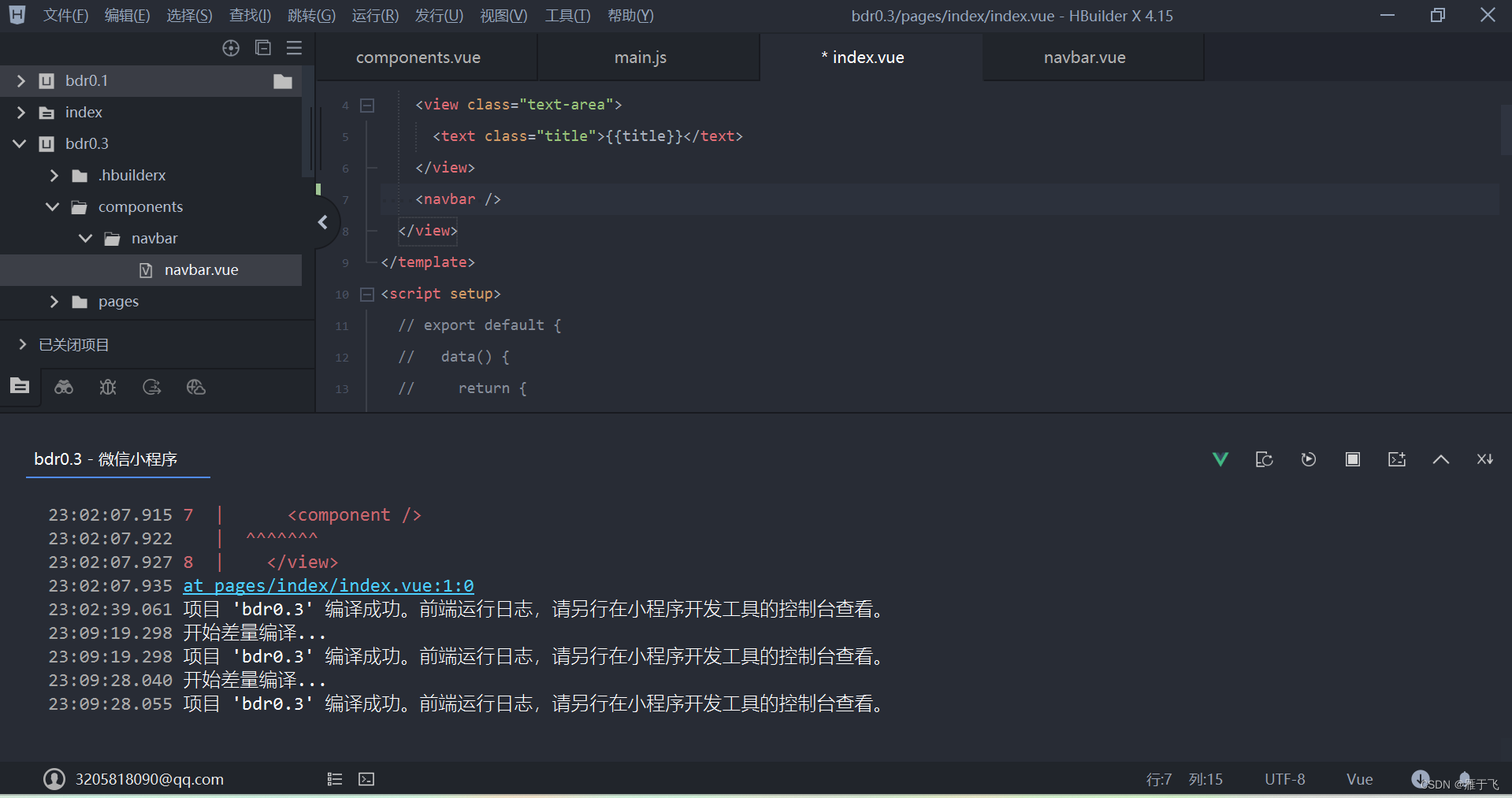
Task: Click the locate-current-file target icon
Action: 231,48
